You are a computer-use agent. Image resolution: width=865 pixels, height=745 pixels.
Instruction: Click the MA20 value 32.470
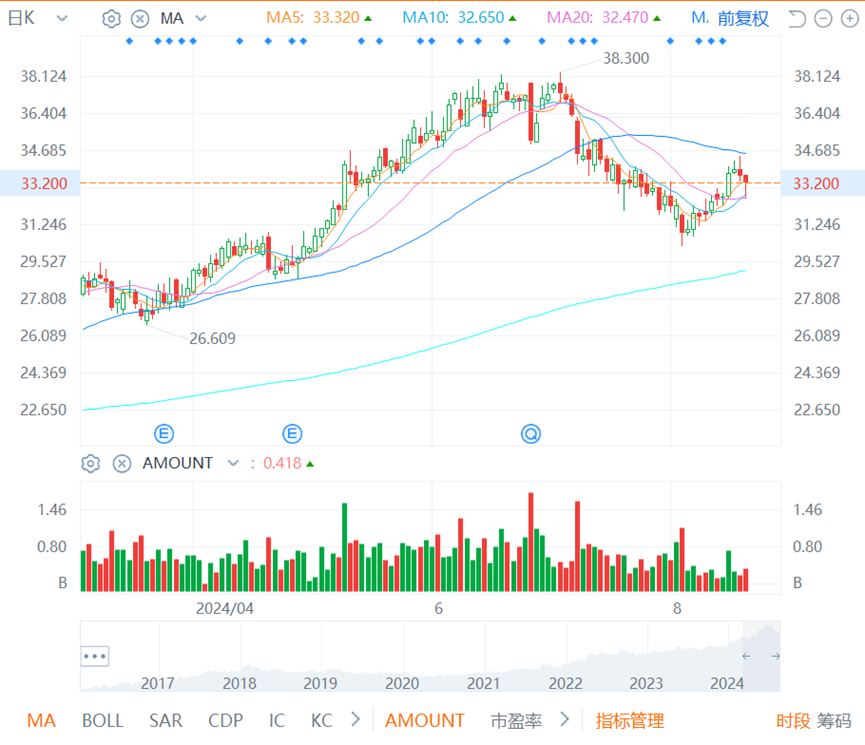point(625,18)
